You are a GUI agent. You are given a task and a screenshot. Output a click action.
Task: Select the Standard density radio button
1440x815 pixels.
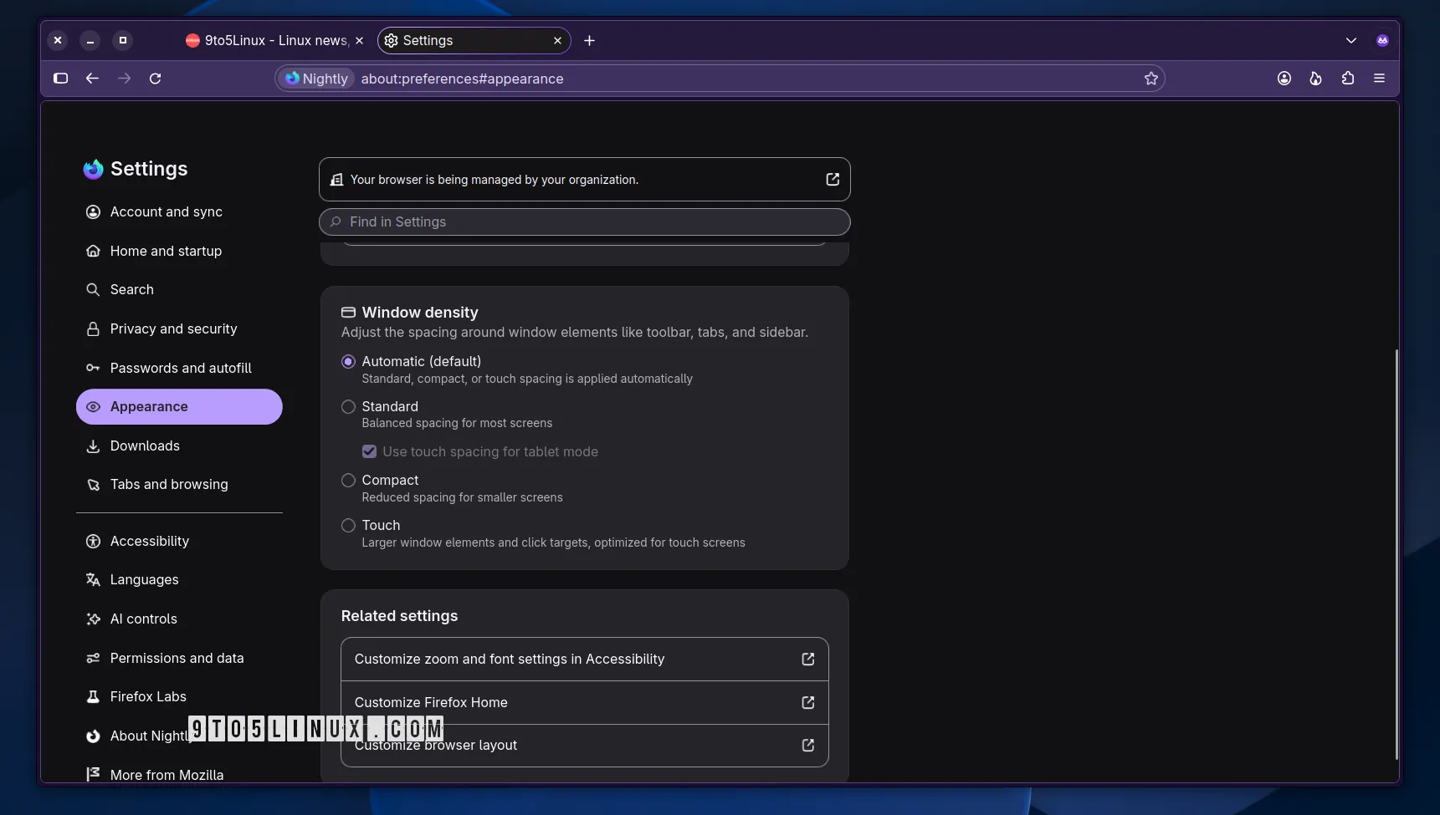pyautogui.click(x=348, y=406)
